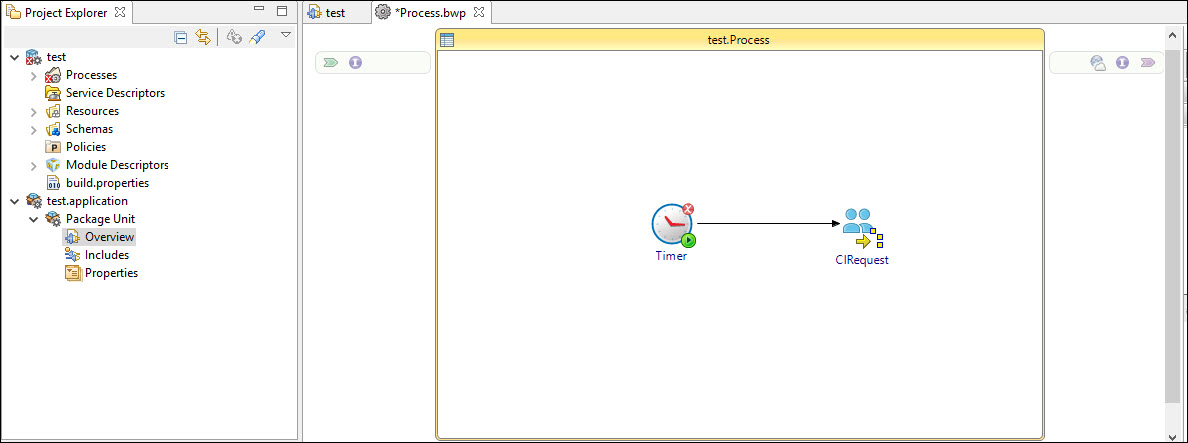
Task: Minimize the Project Explorer panel
Action: click(260, 10)
